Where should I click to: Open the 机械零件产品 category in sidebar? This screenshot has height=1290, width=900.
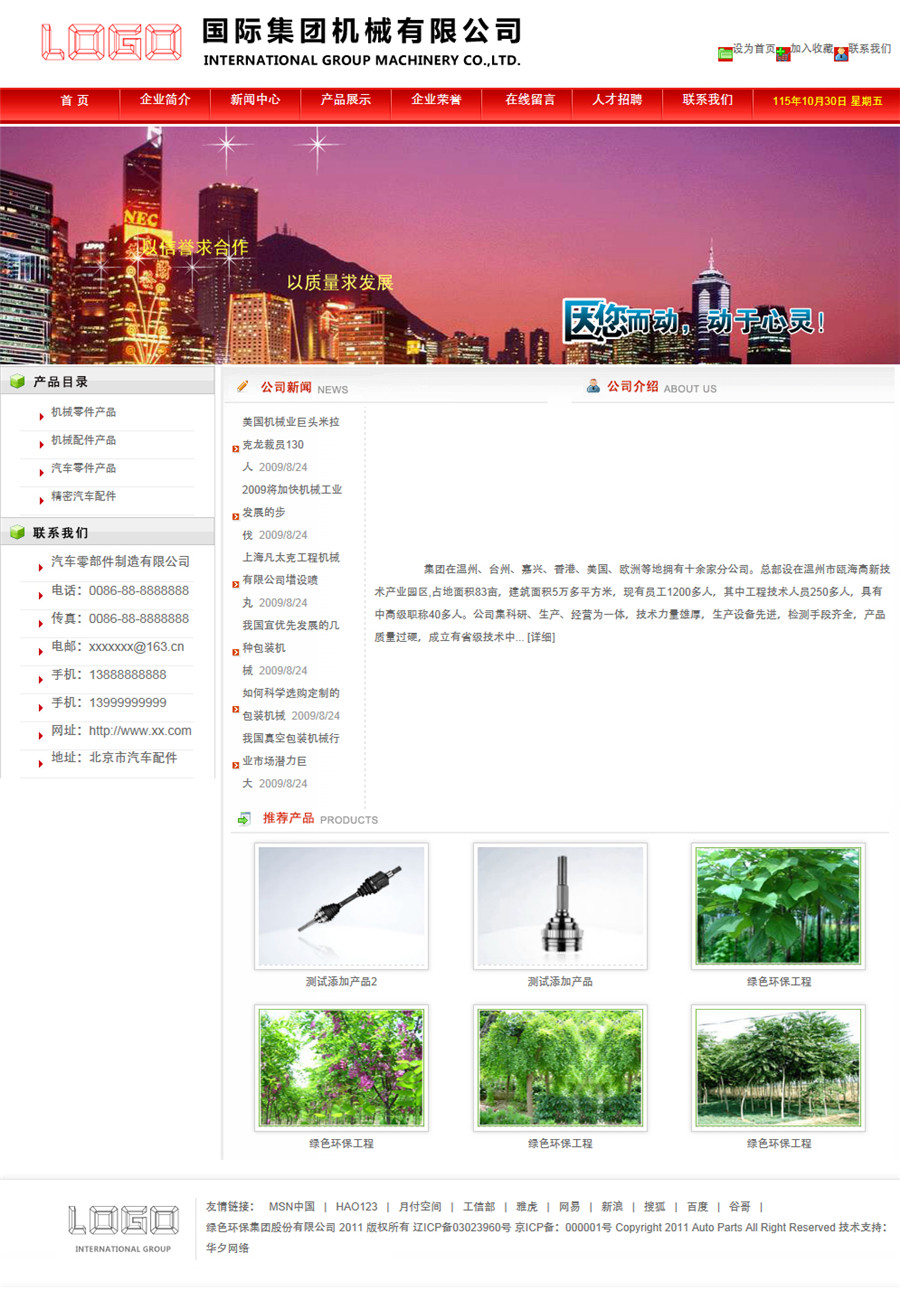point(84,412)
